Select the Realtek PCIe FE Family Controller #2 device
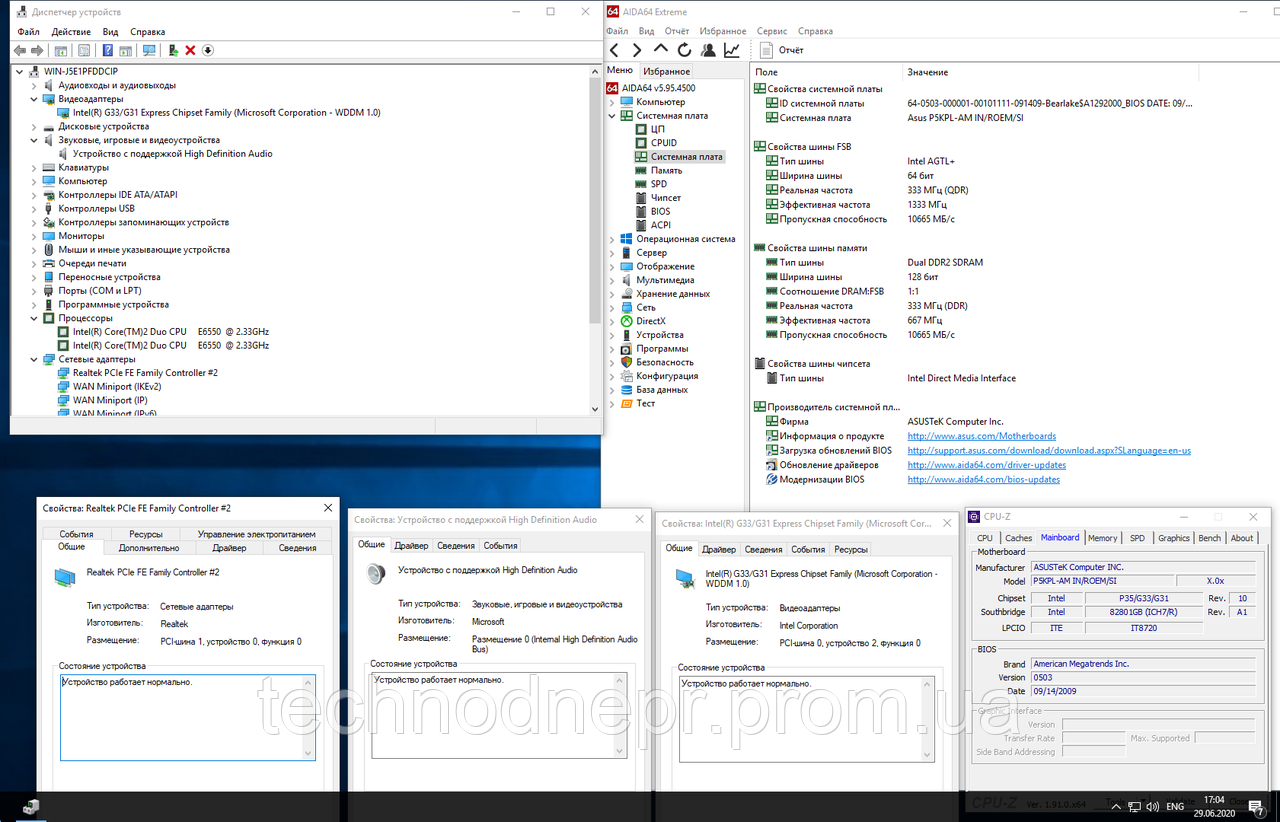This screenshot has width=1280, height=822. click(145, 372)
